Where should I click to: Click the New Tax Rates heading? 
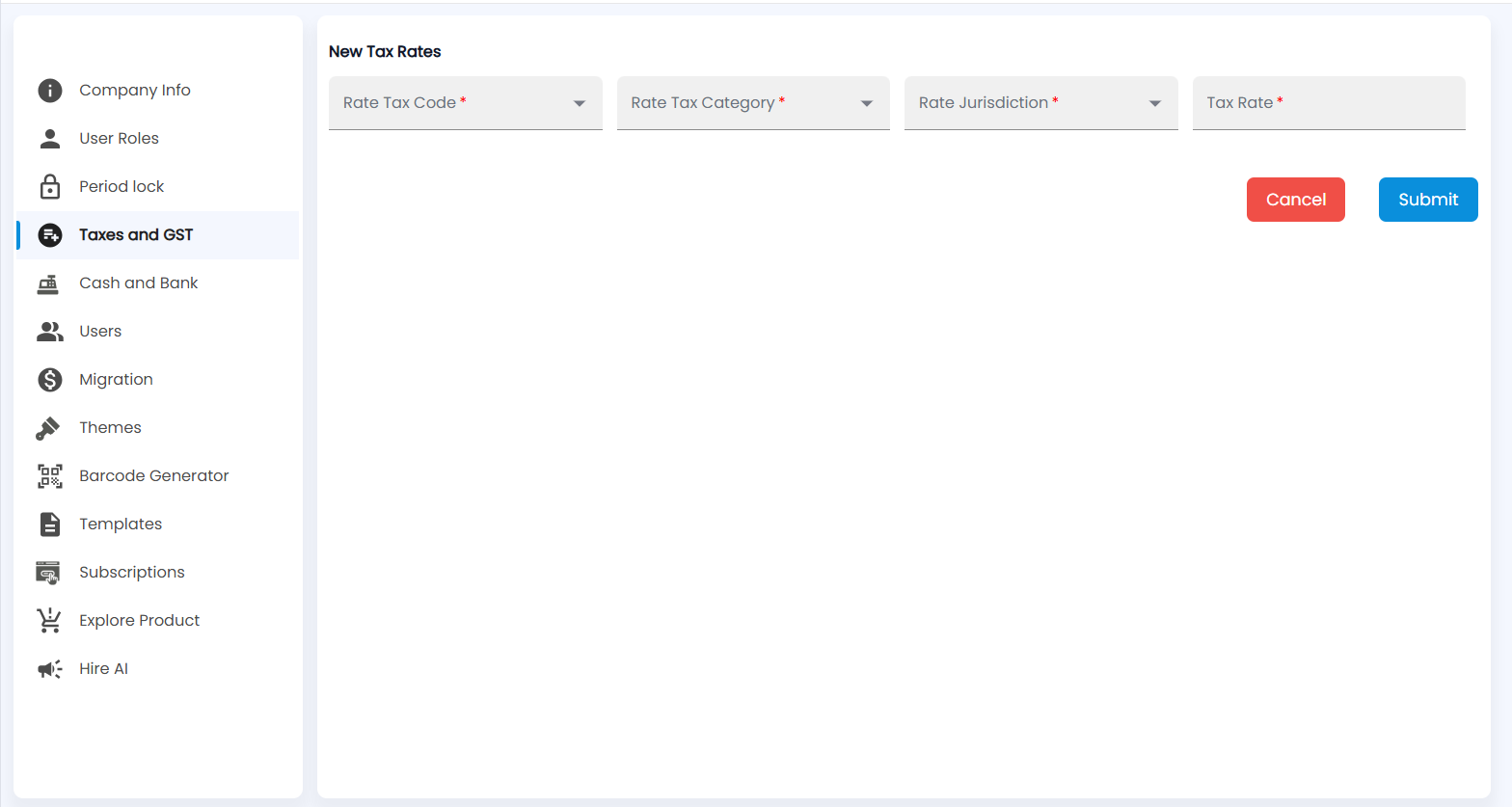385,52
